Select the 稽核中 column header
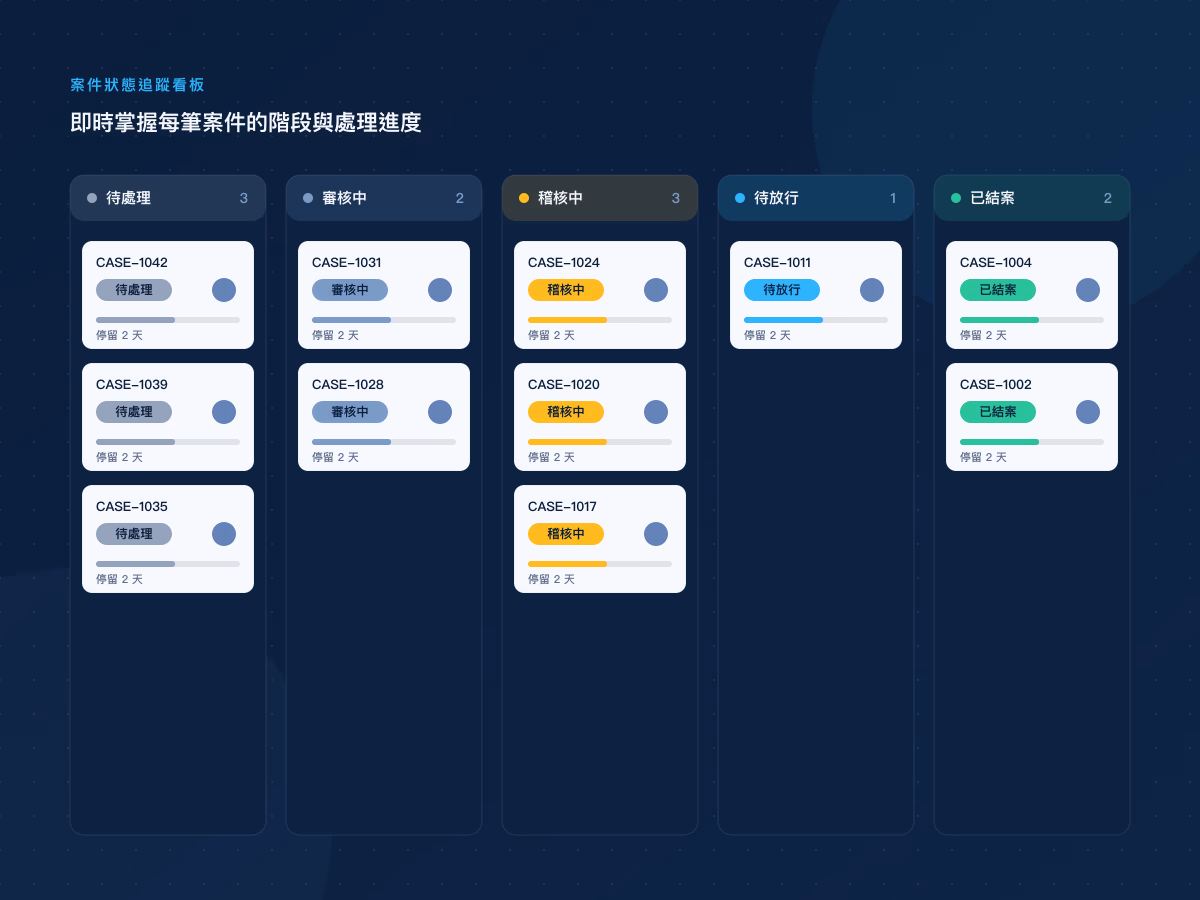This screenshot has width=1200, height=900. coord(600,198)
